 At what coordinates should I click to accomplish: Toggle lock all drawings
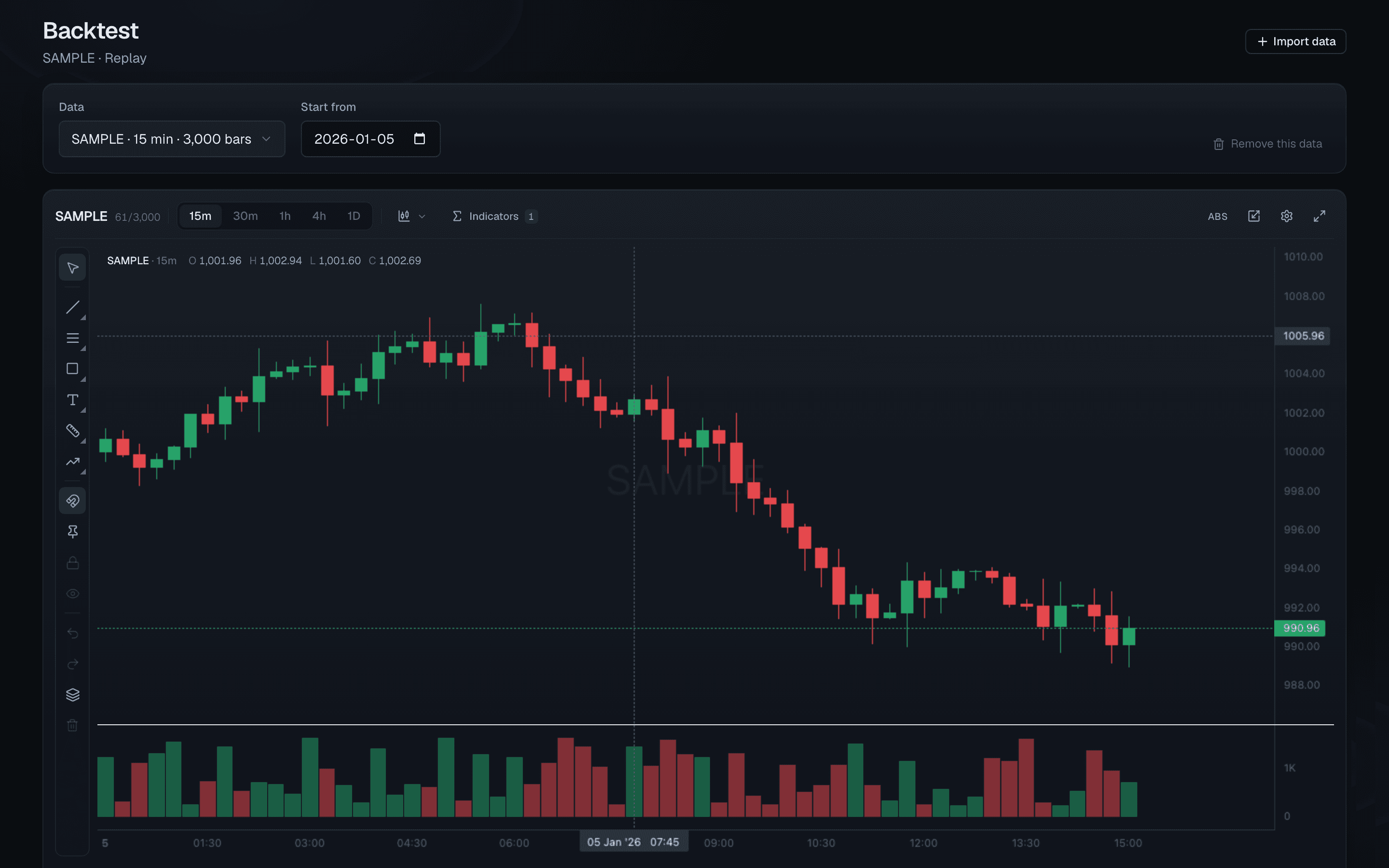coord(72,563)
